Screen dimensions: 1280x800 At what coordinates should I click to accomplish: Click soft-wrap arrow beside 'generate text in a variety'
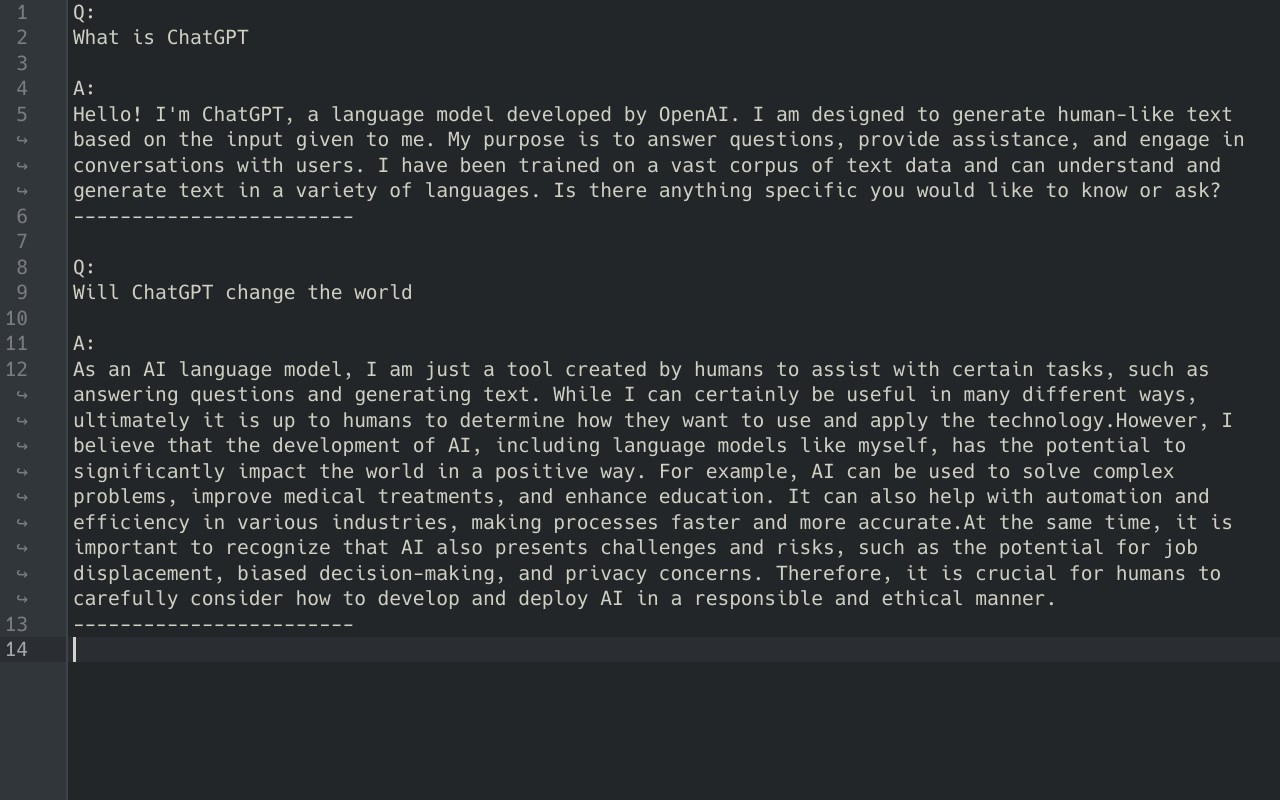pos(22,191)
